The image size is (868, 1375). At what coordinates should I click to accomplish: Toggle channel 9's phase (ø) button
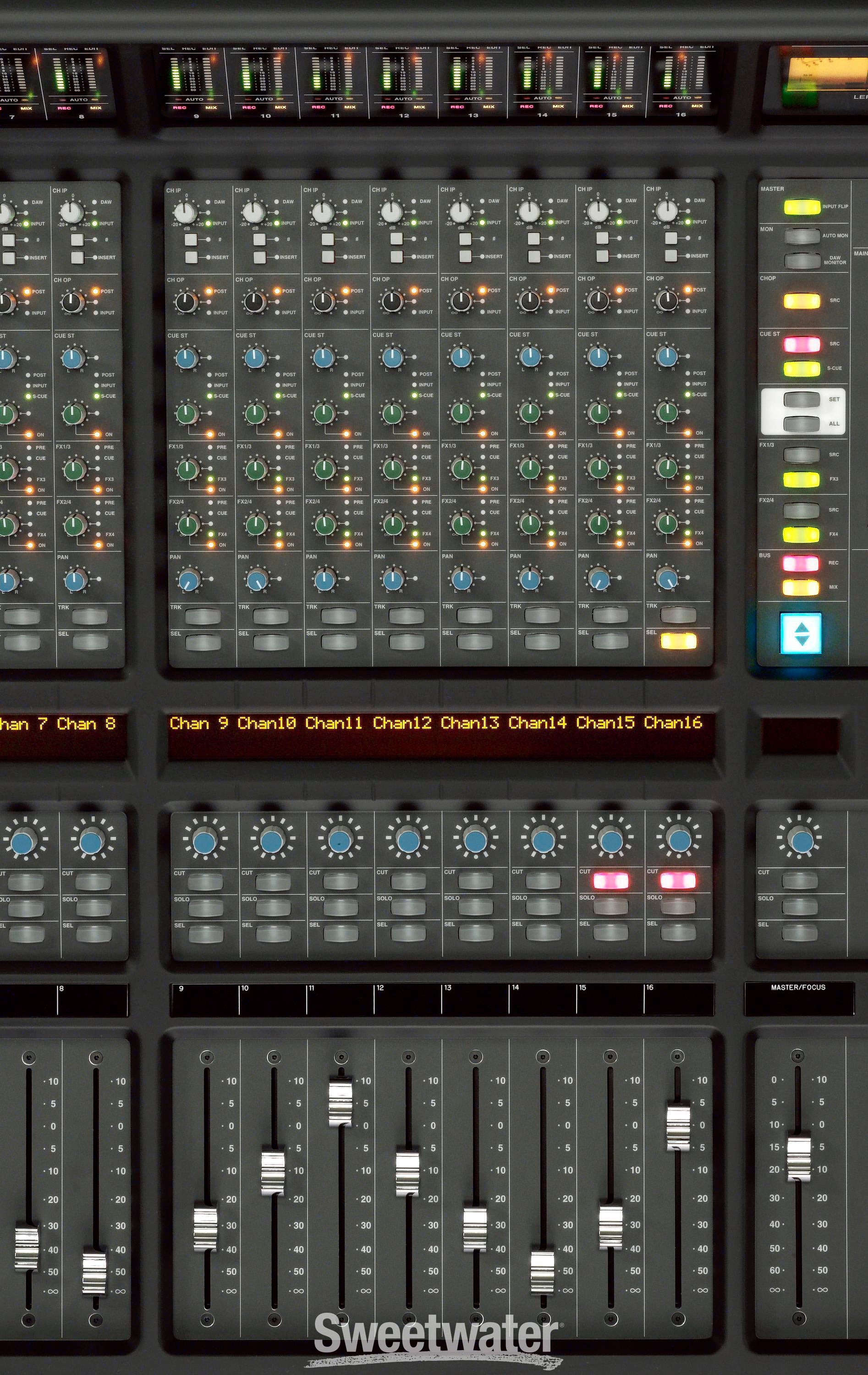[191, 239]
